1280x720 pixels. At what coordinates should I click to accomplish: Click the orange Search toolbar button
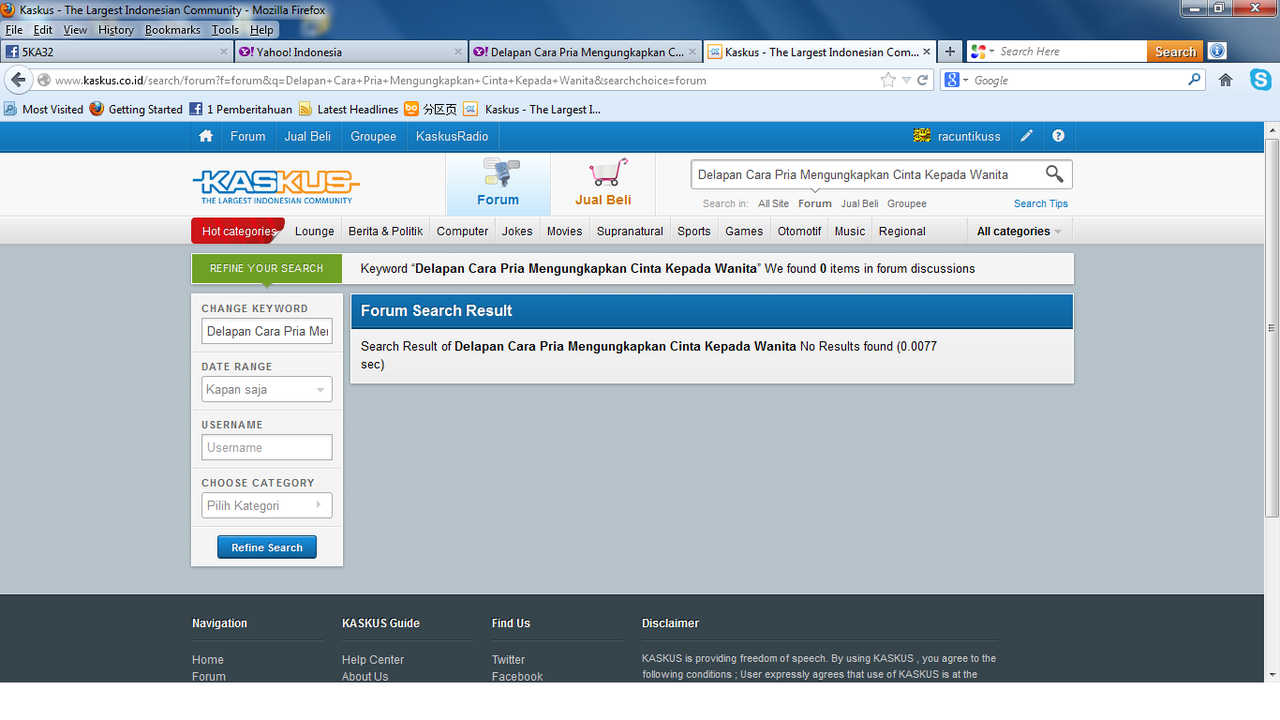tap(1175, 52)
